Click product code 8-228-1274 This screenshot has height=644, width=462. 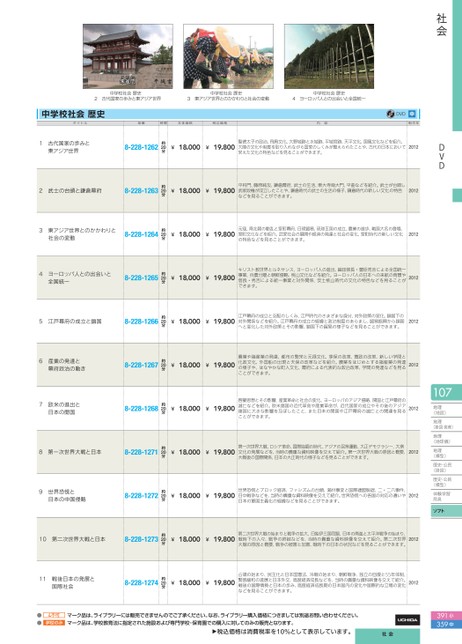[141, 582]
